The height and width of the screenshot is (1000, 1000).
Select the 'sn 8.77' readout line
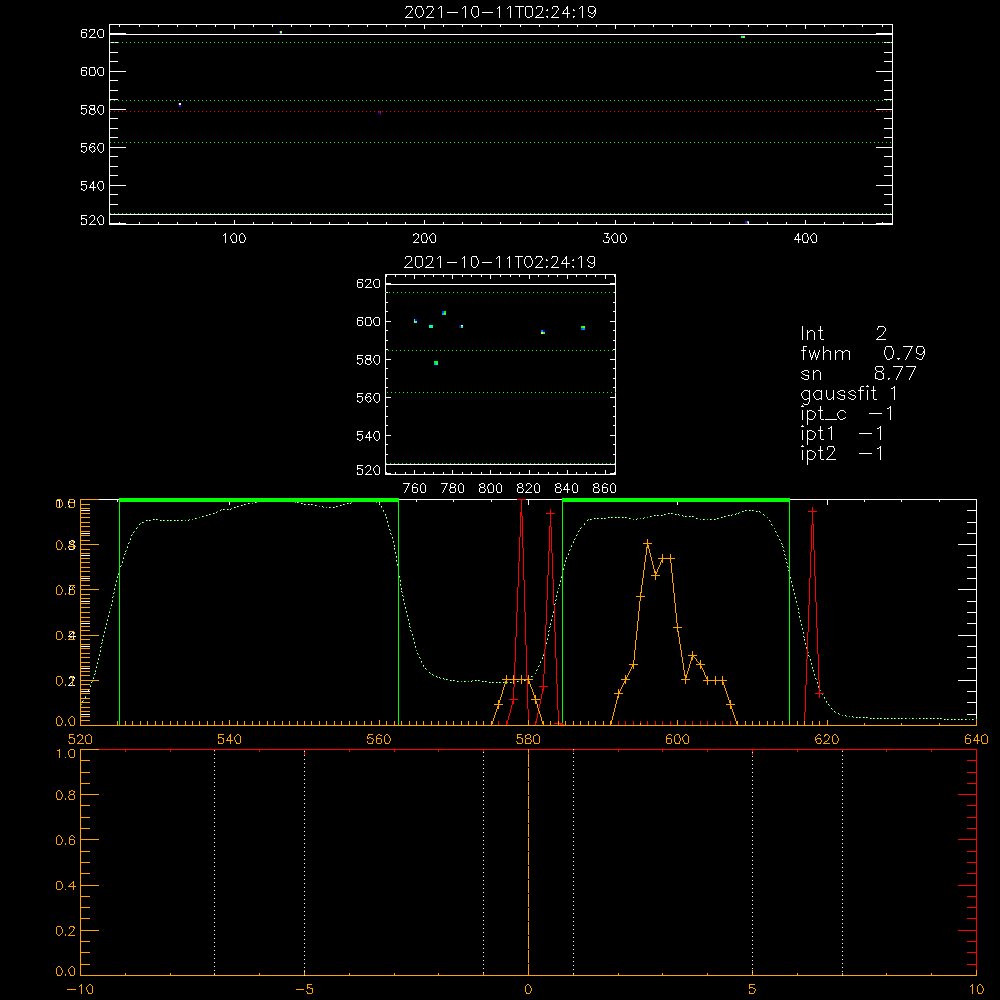(858, 373)
